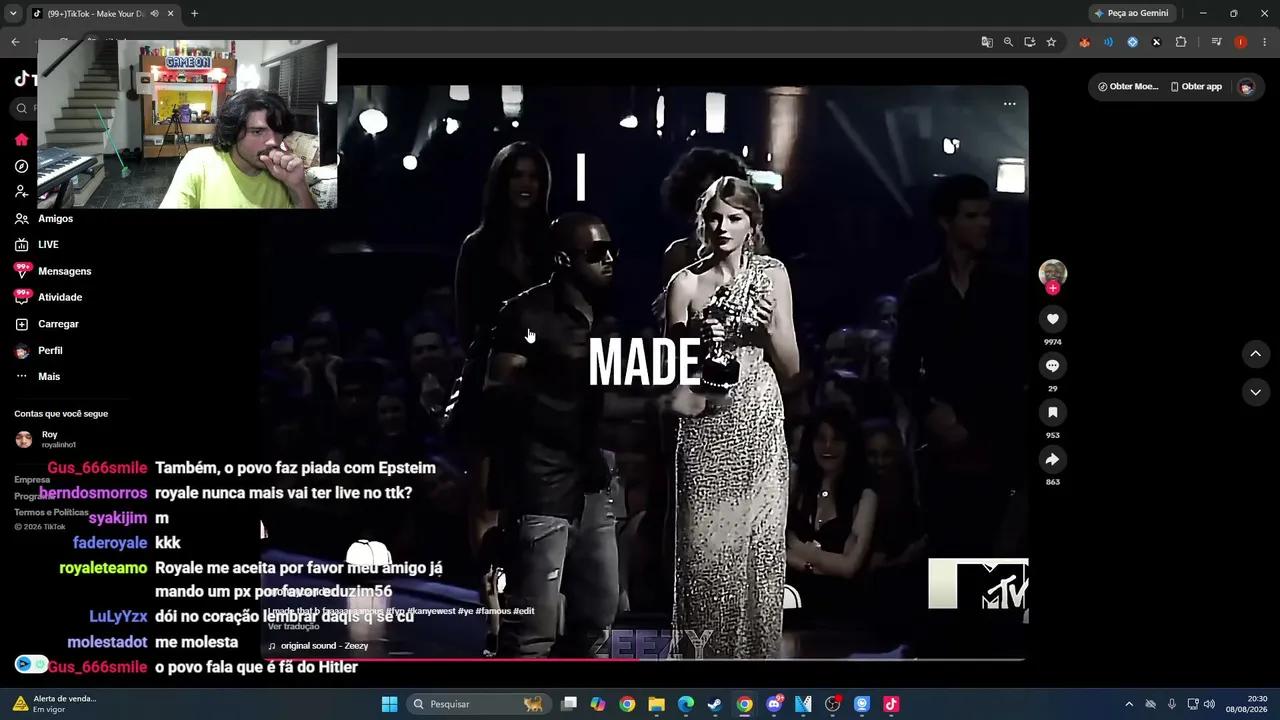Screen dimensions: 1280x720
Task: Open Perfil page
Action: click(x=38, y=351)
